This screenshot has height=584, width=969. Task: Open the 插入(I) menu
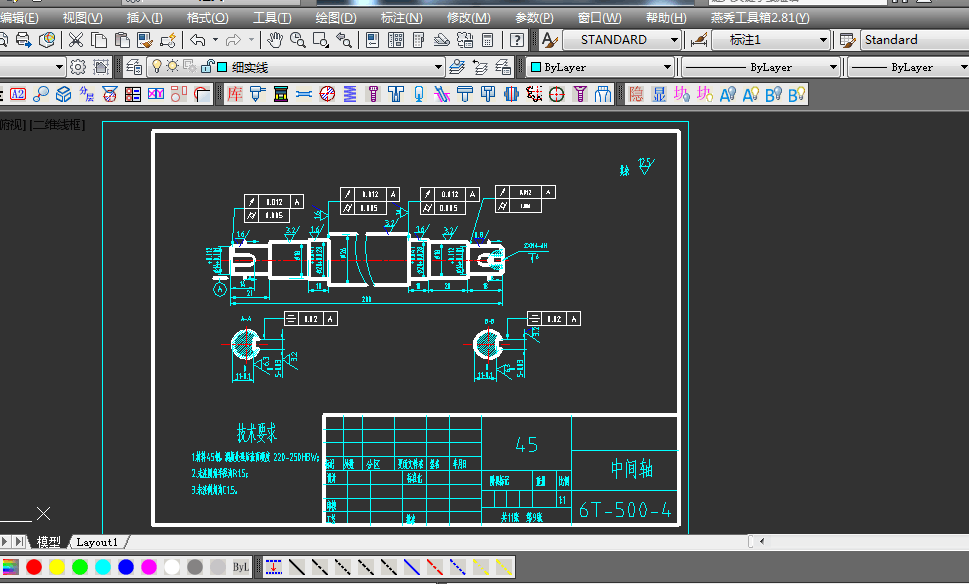point(144,18)
